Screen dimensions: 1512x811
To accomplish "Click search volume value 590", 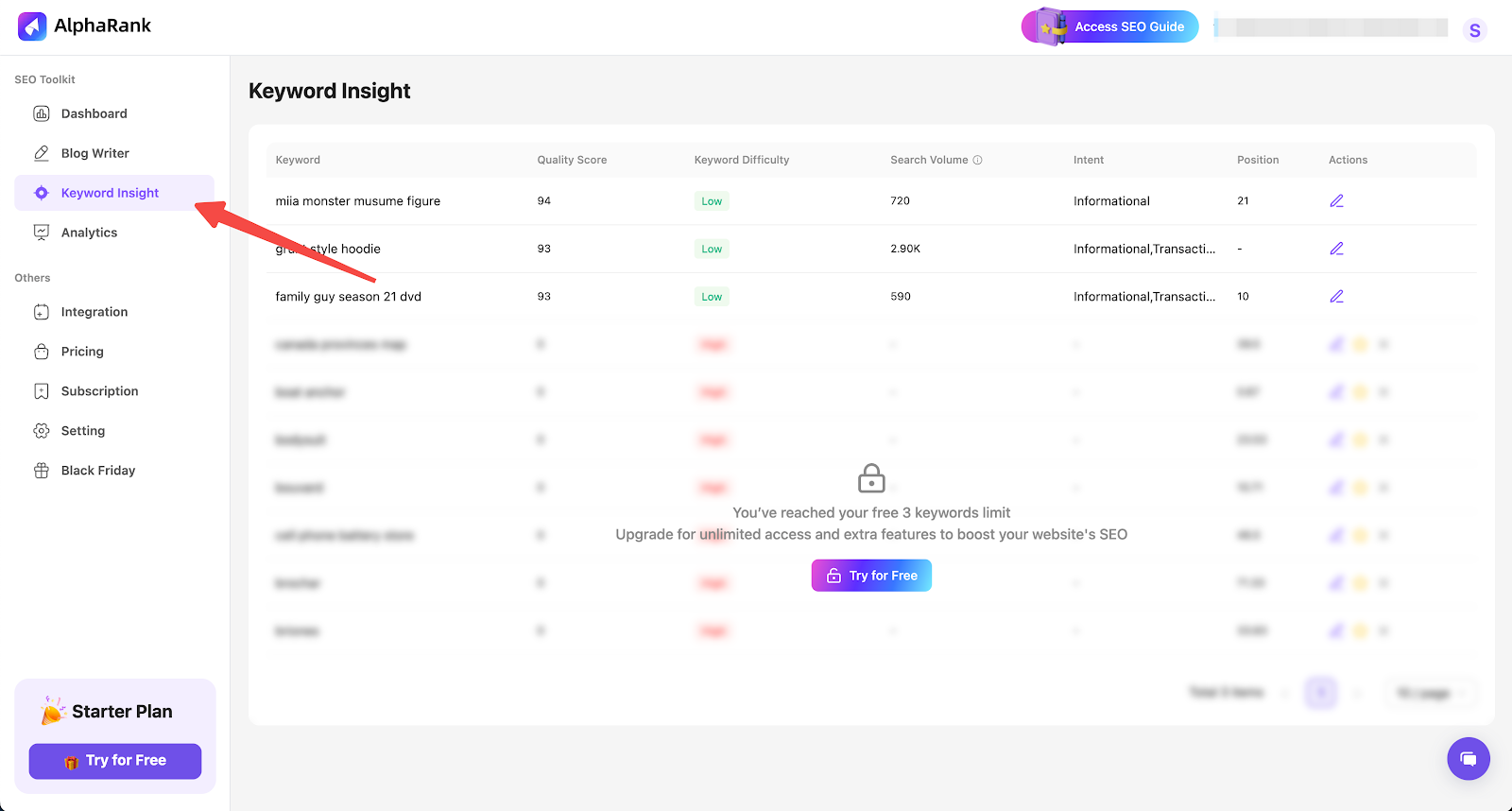I will point(901,297).
